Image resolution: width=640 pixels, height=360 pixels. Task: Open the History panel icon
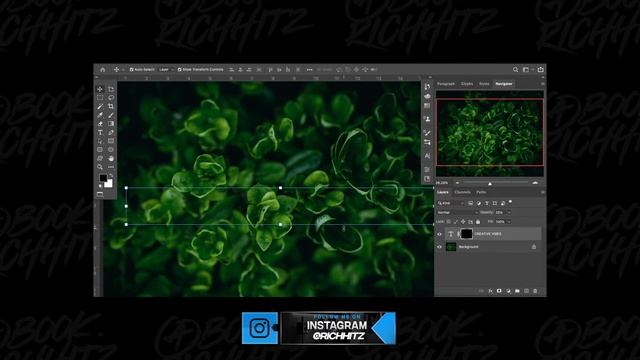[427, 87]
